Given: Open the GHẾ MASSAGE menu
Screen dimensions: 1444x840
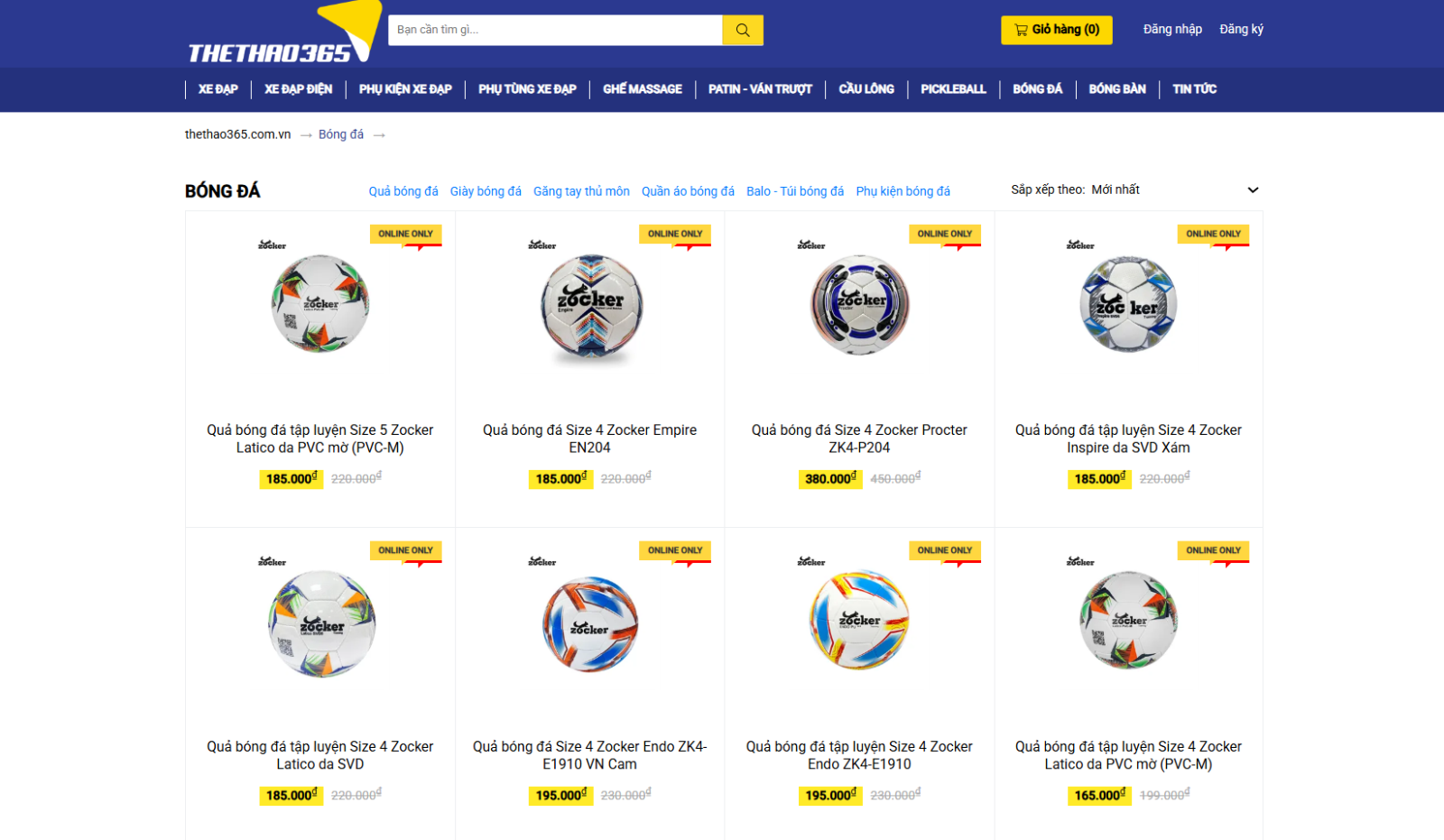Looking at the screenshot, I should (x=643, y=89).
